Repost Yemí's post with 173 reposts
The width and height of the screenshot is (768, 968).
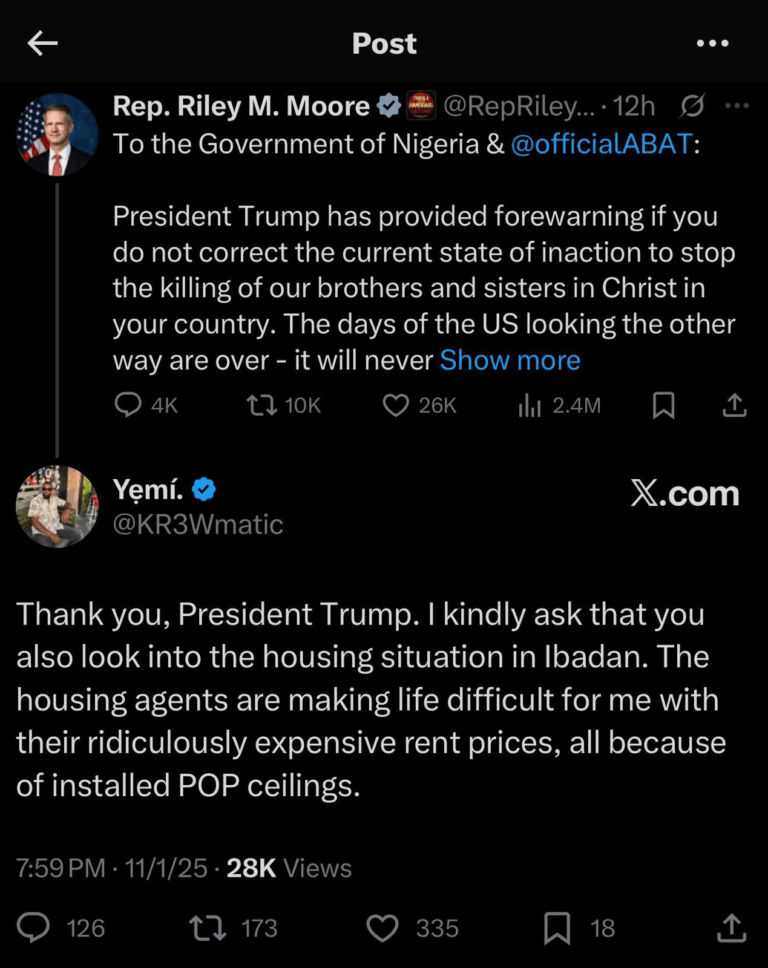point(206,928)
